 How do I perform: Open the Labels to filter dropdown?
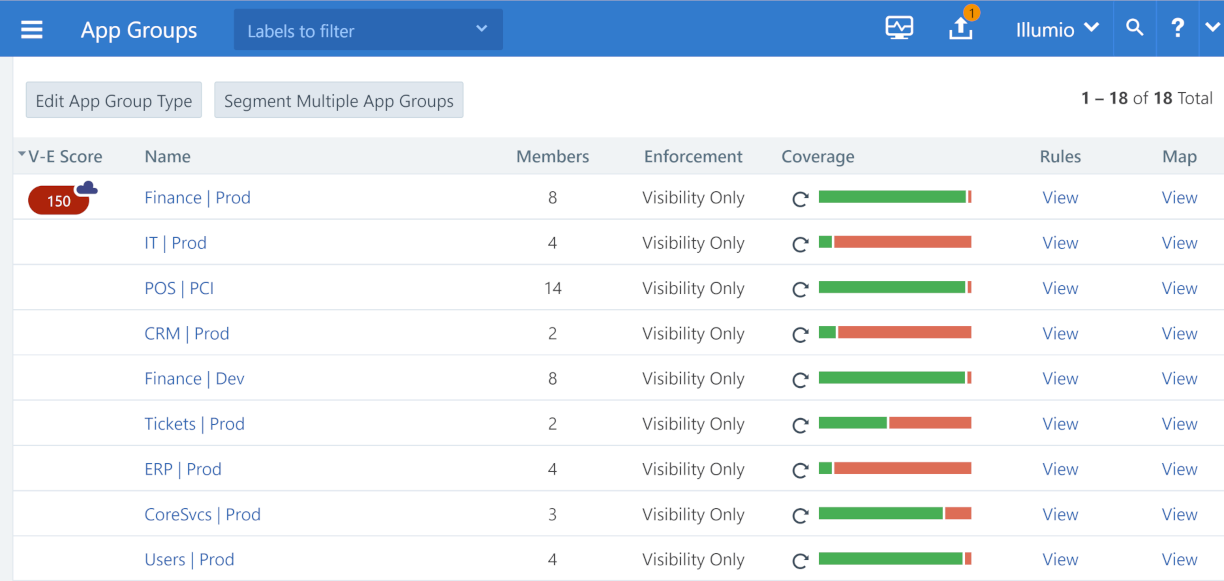click(x=368, y=30)
